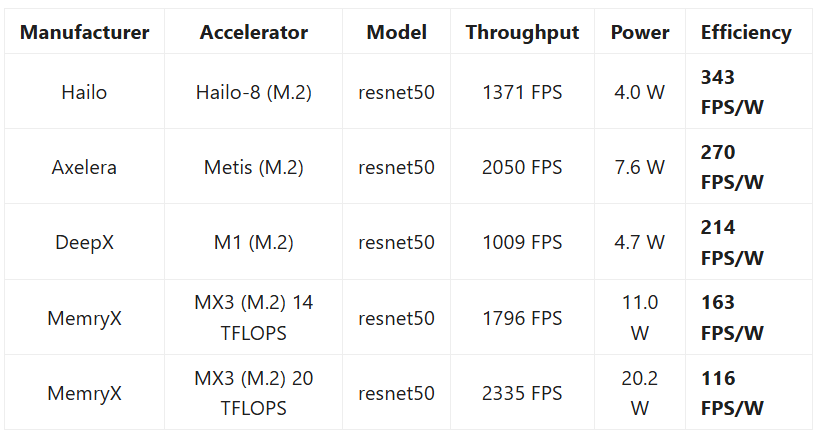This screenshot has height=432, width=814.
Task: Click the DeepX manufacturer cell
Action: pos(84,242)
